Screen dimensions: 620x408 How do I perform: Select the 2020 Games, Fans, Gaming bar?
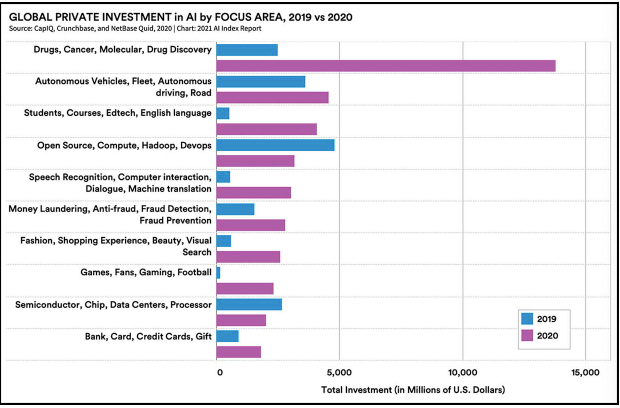[245, 288]
